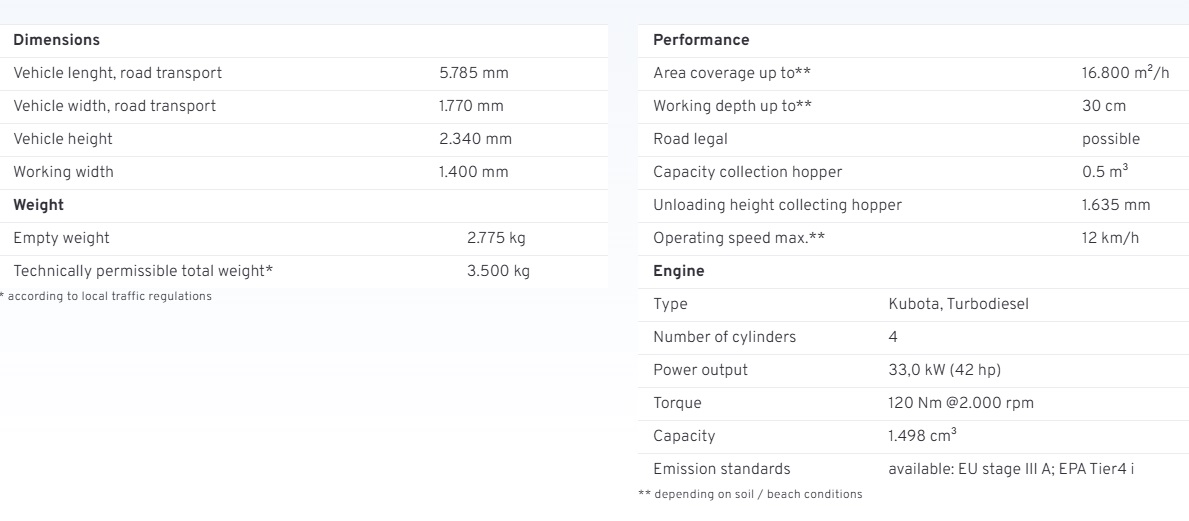Click the 5.785 mm vehicle length value
1189x521 pixels.
(474, 73)
